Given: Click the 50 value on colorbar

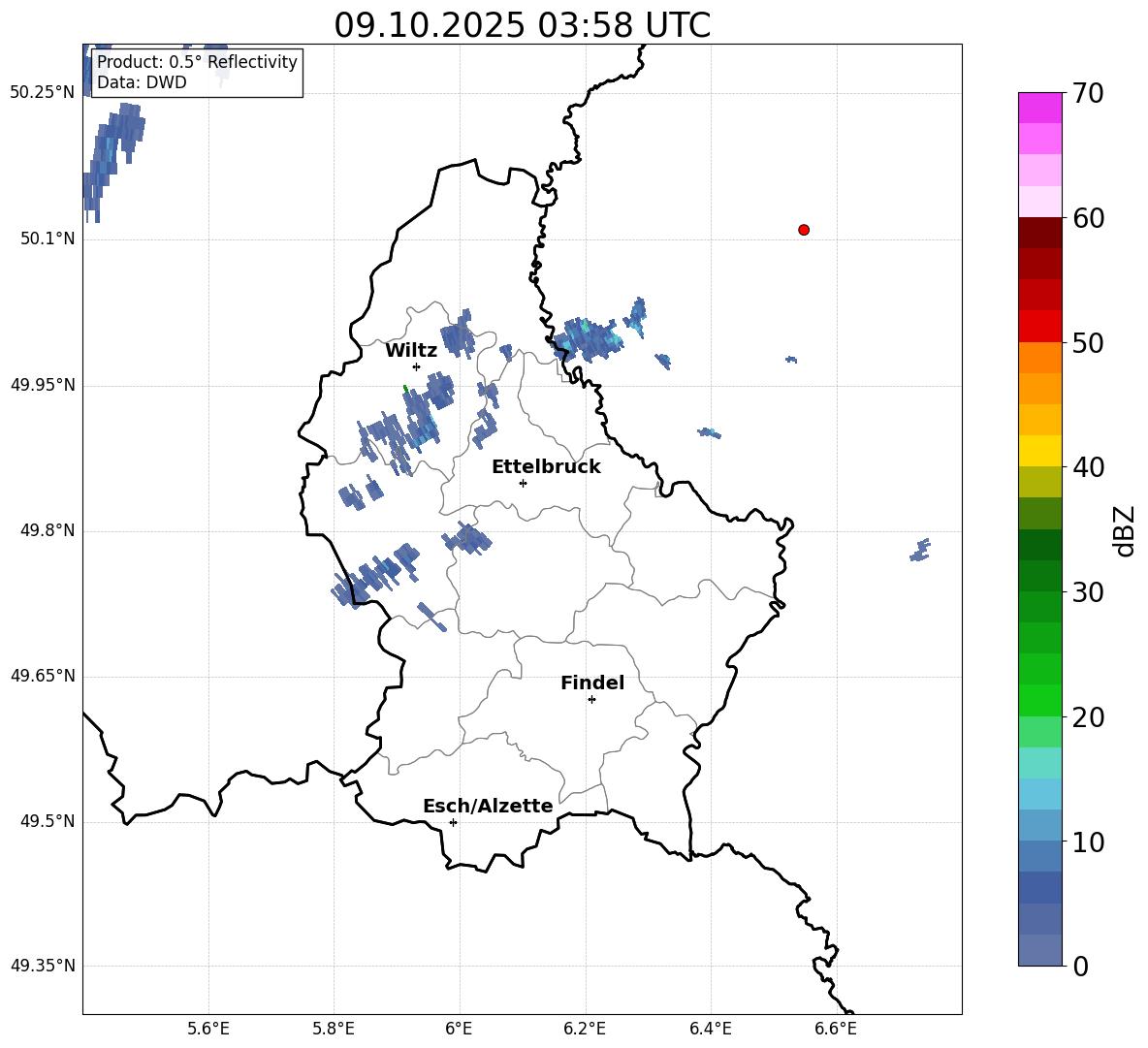Looking at the screenshot, I should pos(1088,343).
